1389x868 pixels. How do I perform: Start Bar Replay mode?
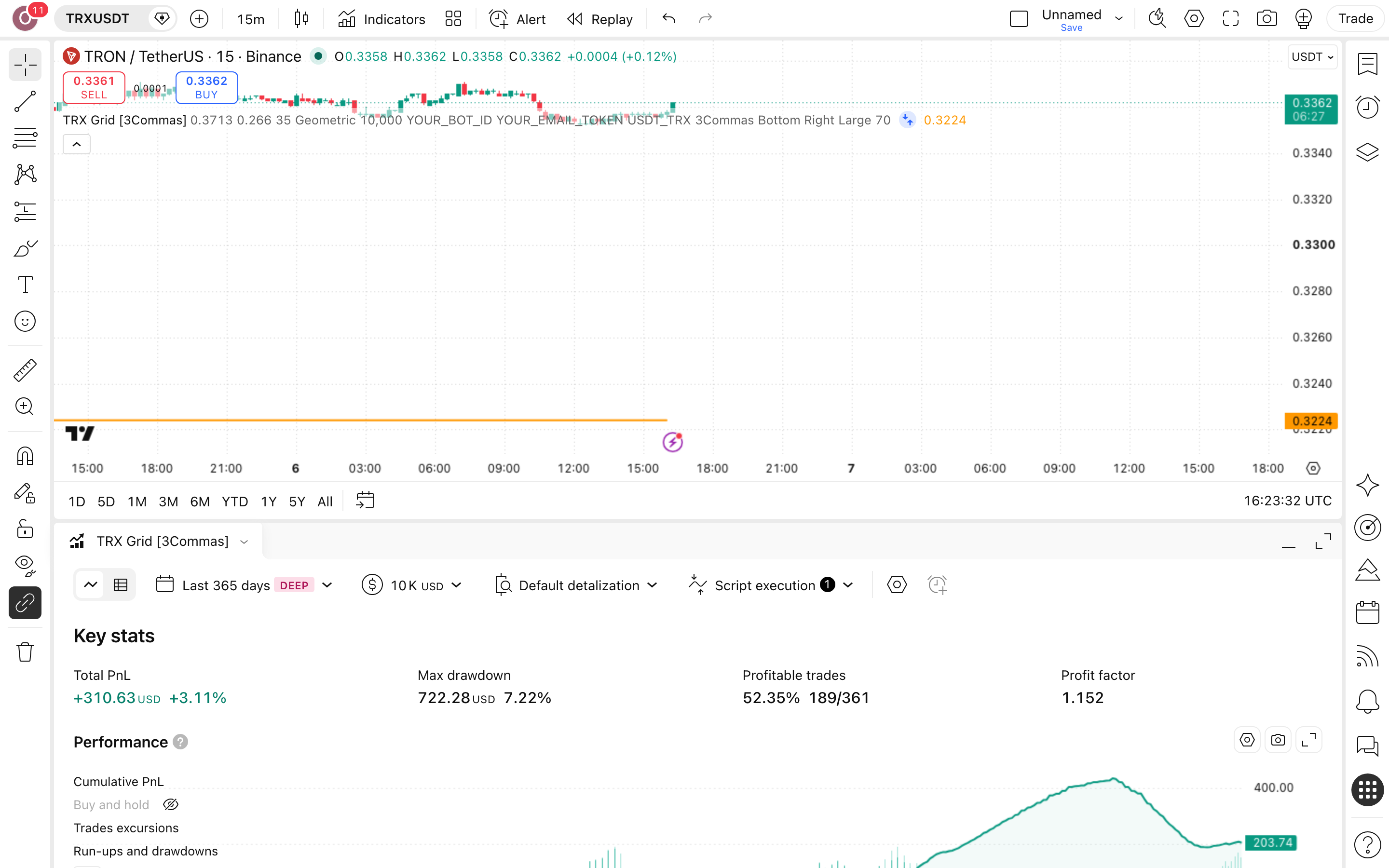click(x=599, y=19)
